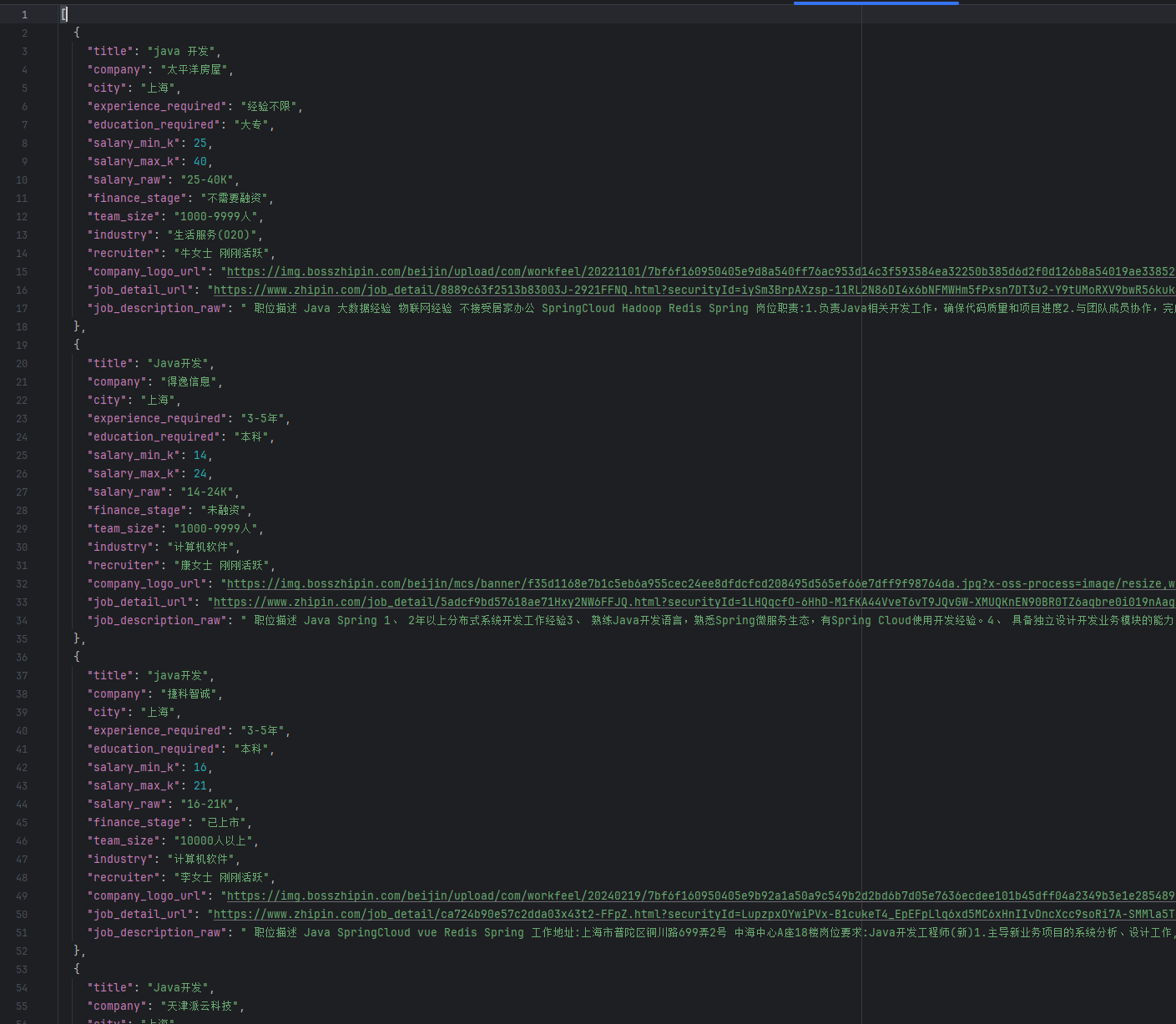Open the job_detail_url link on line 16
This screenshot has width=1176, height=1024.
694,290
